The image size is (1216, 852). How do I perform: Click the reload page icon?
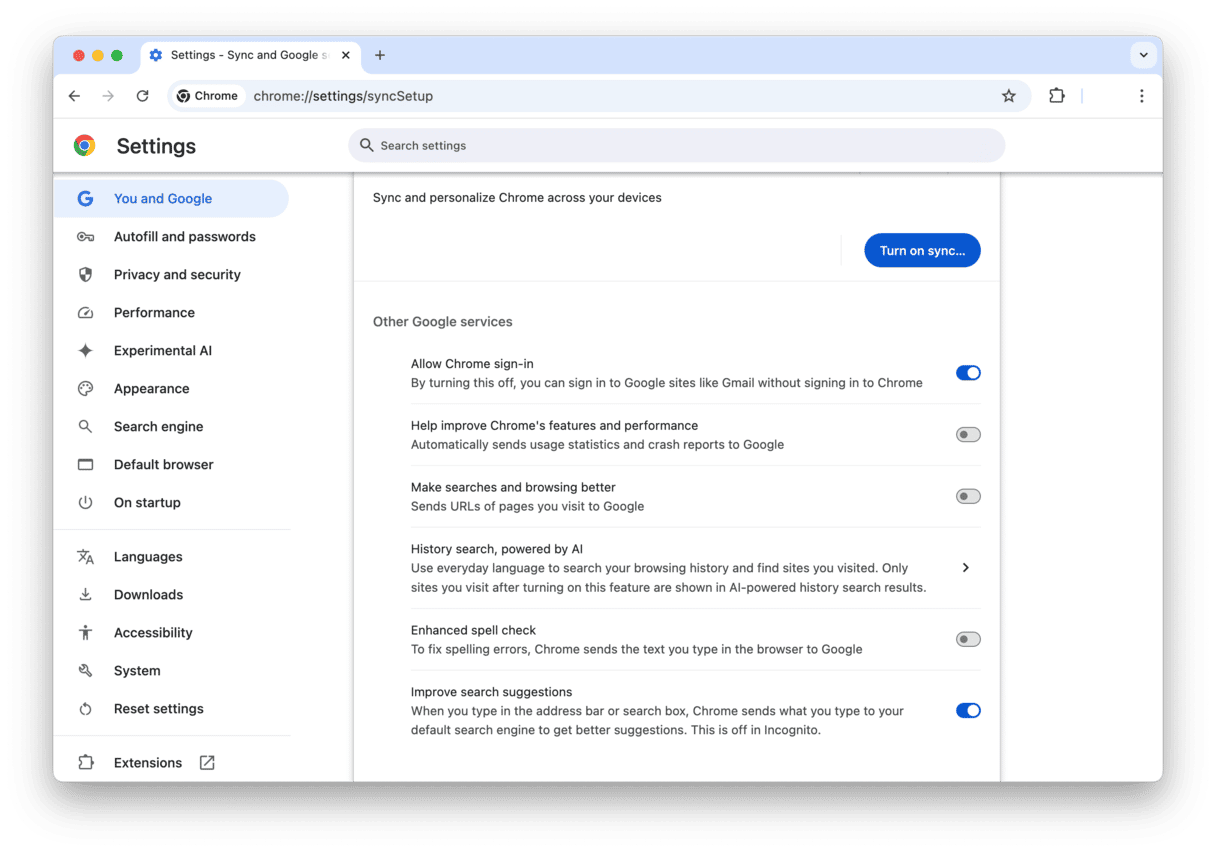[142, 96]
